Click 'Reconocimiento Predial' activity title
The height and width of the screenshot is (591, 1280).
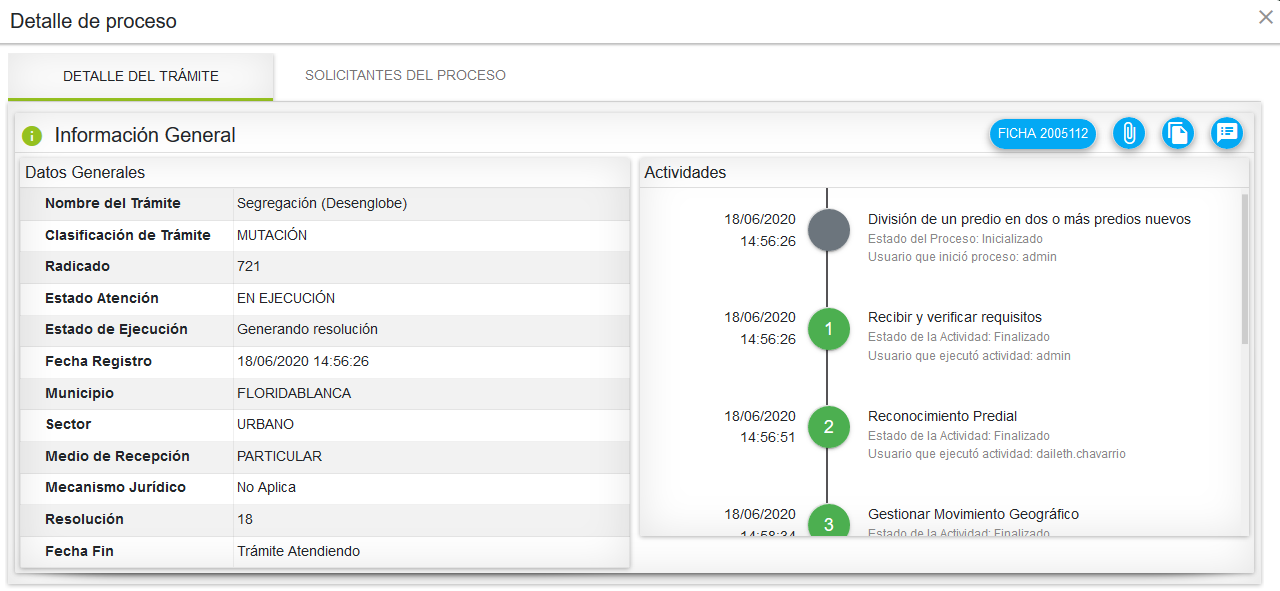[x=943, y=416]
